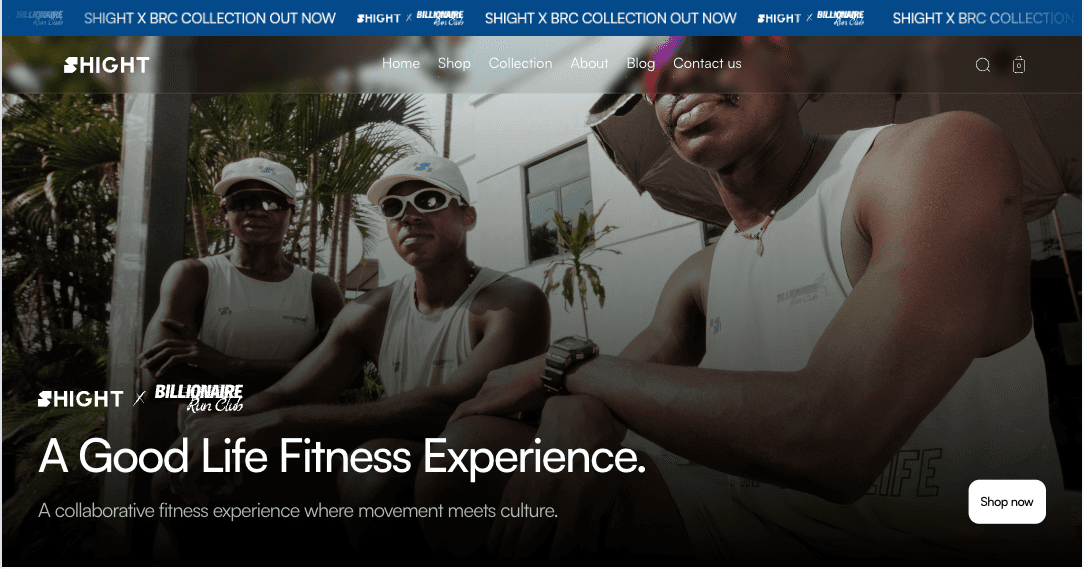Open the Blog menu link
This screenshot has width=1084, height=569.
(x=641, y=63)
